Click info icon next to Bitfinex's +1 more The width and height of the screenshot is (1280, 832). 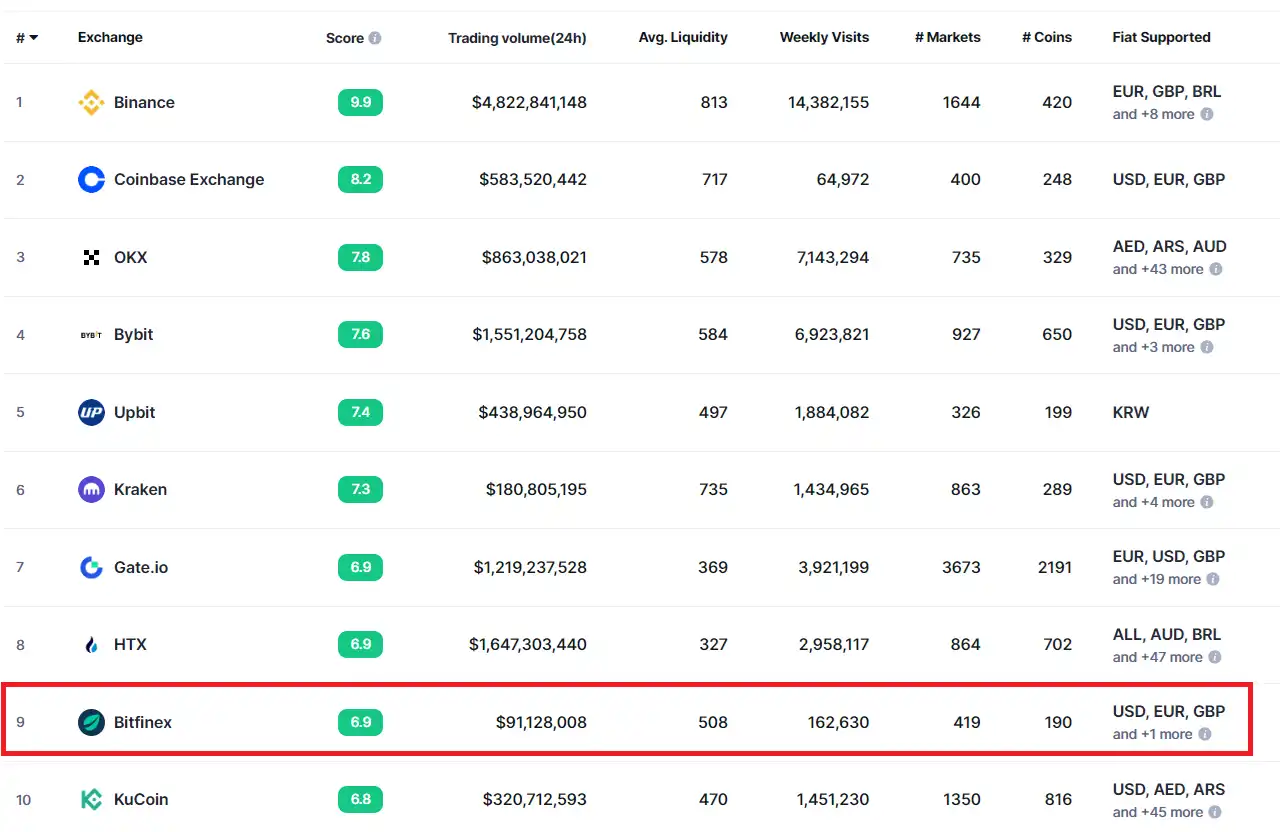(1205, 734)
